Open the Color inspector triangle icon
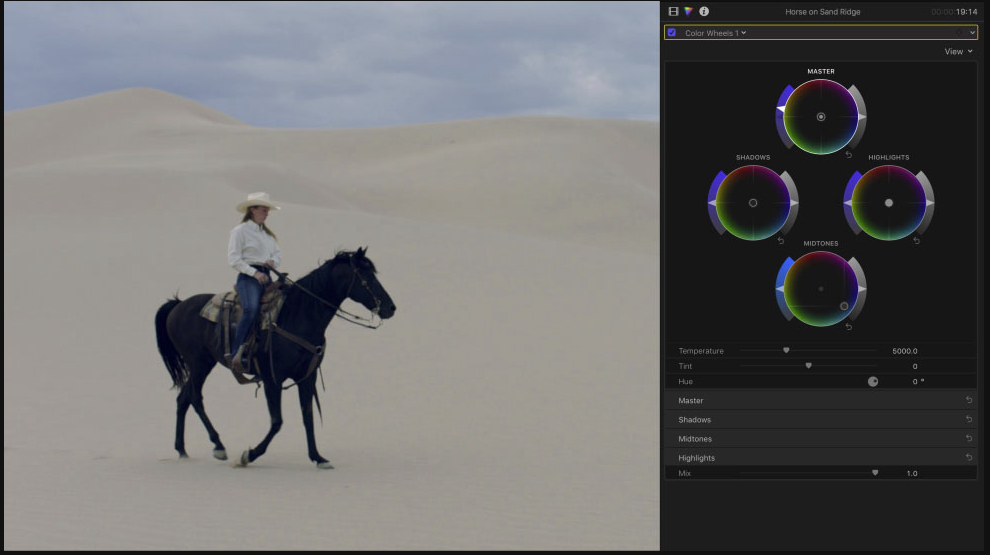This screenshot has height=555, width=990. click(688, 11)
